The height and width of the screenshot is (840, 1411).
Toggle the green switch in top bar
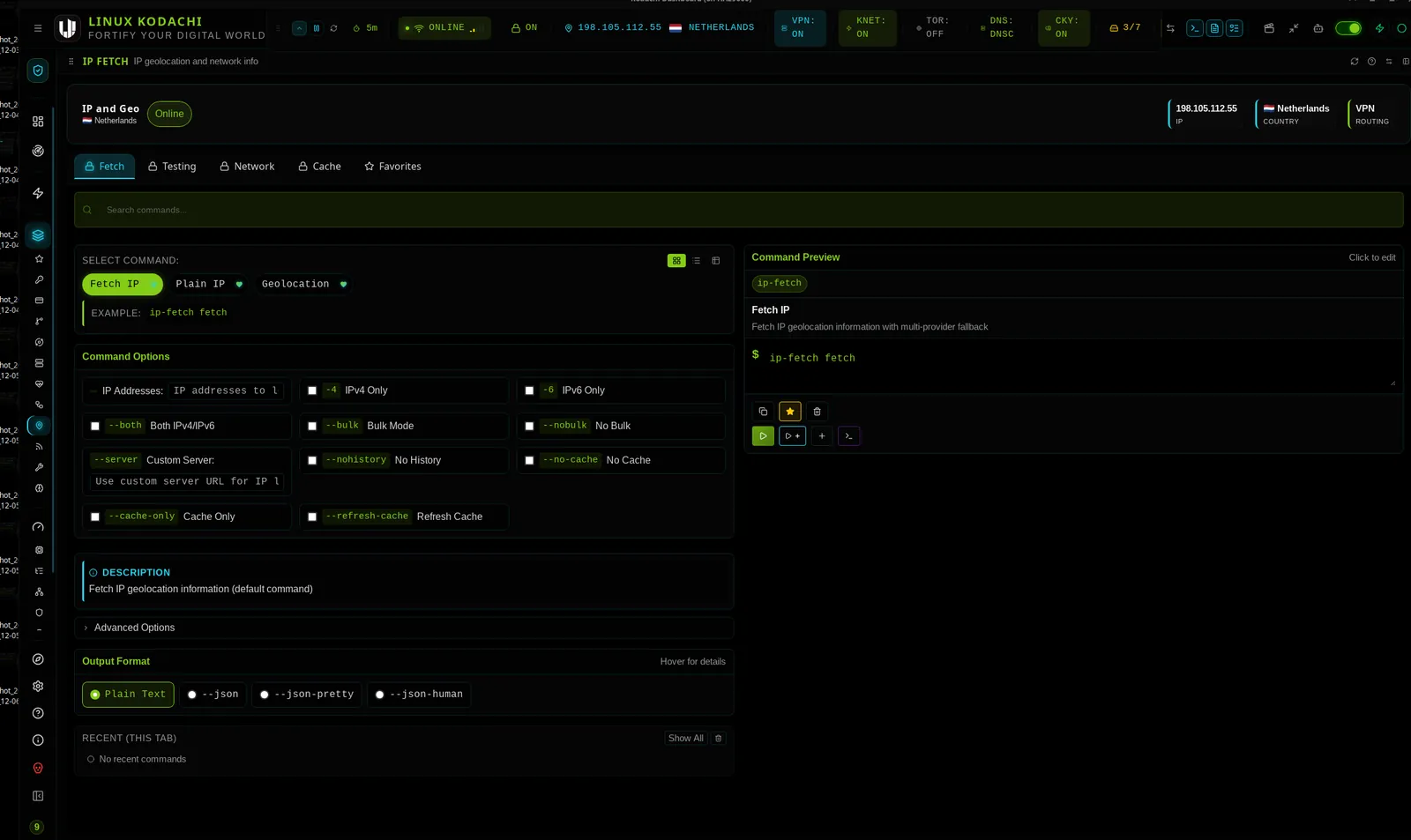pyautogui.click(x=1348, y=28)
